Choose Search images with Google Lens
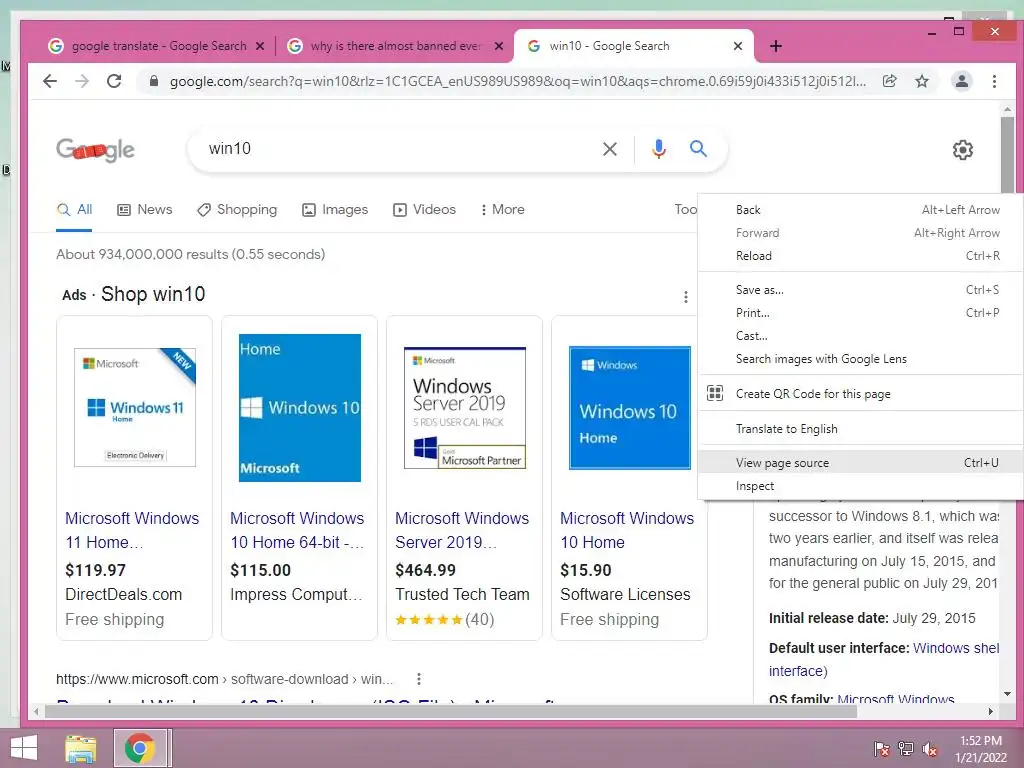 tap(860, 359)
